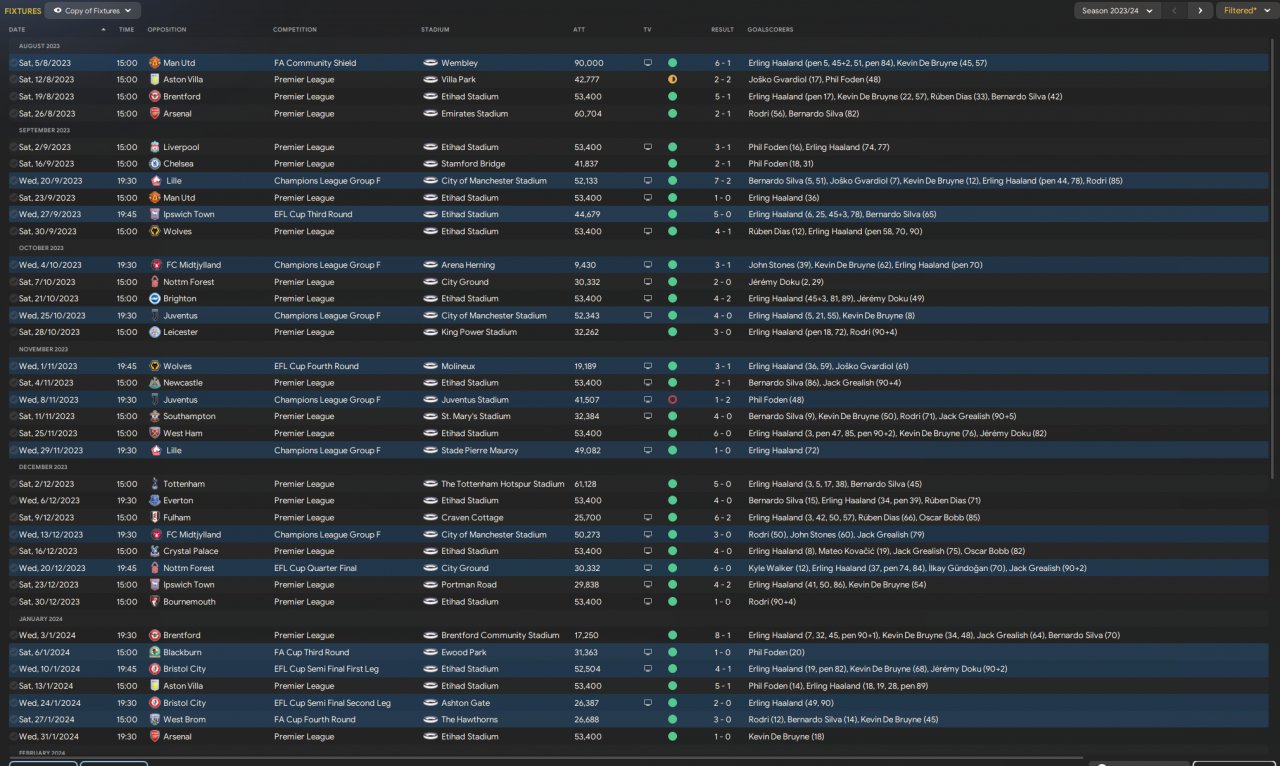Sort by the Goalscorers column header
Image resolution: width=1280 pixels, height=766 pixels.
click(770, 29)
